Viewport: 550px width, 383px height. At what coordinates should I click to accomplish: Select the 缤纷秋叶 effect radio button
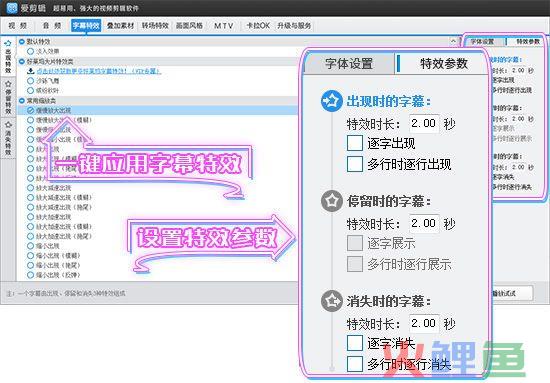coord(31,90)
